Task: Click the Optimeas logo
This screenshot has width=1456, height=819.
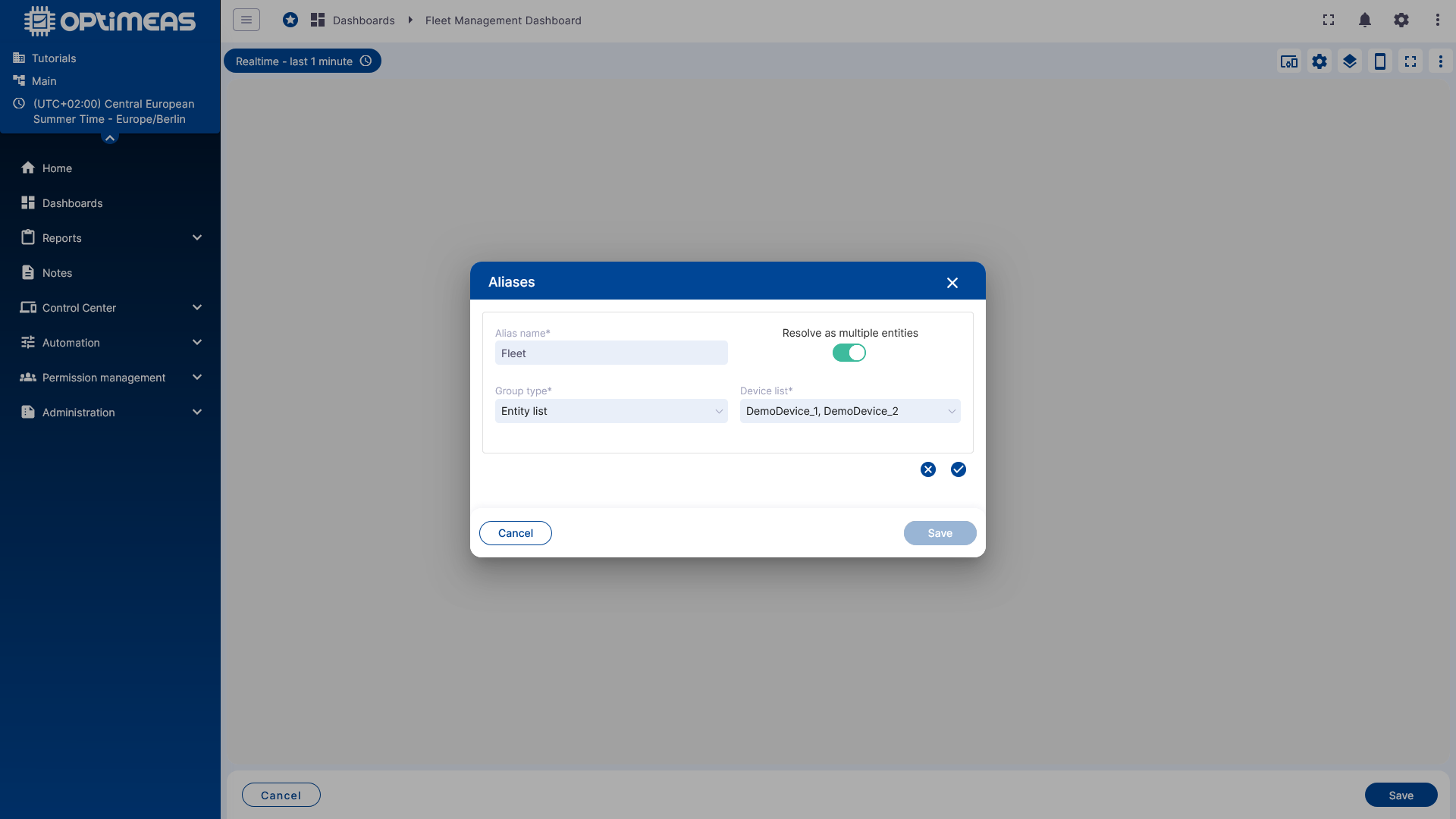Action: [x=110, y=21]
